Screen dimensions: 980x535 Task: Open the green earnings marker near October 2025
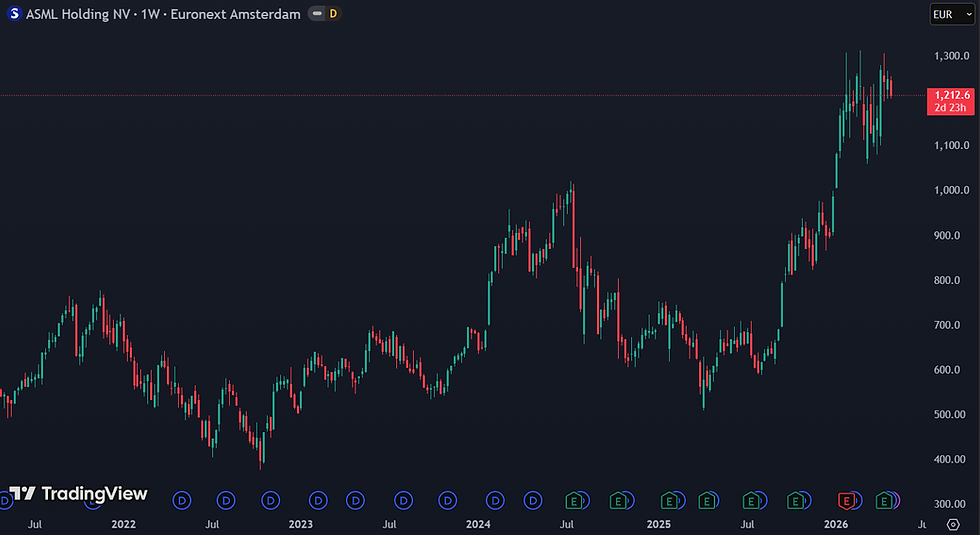795,501
